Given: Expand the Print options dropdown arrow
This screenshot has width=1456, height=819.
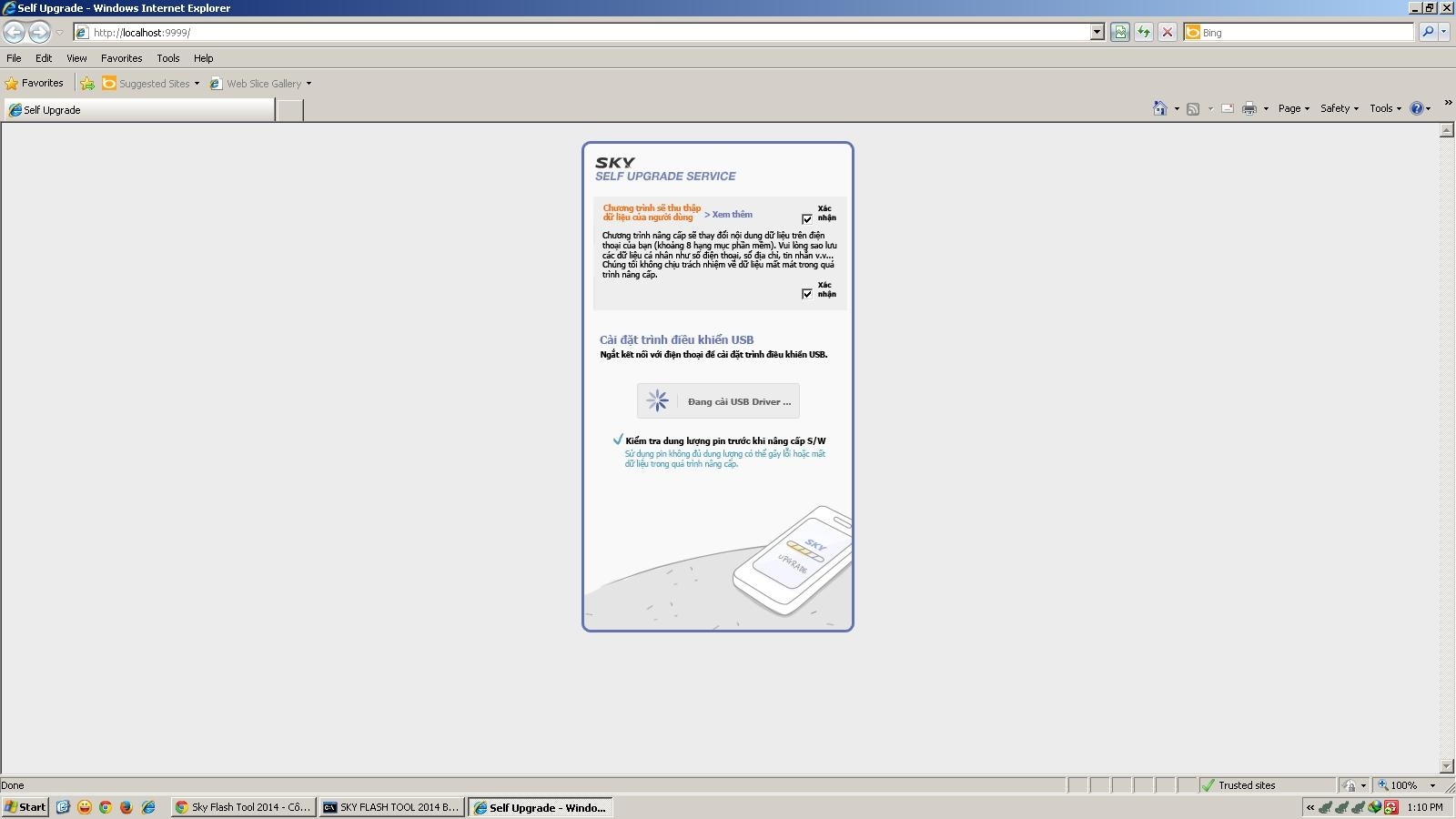Looking at the screenshot, I should (1266, 109).
